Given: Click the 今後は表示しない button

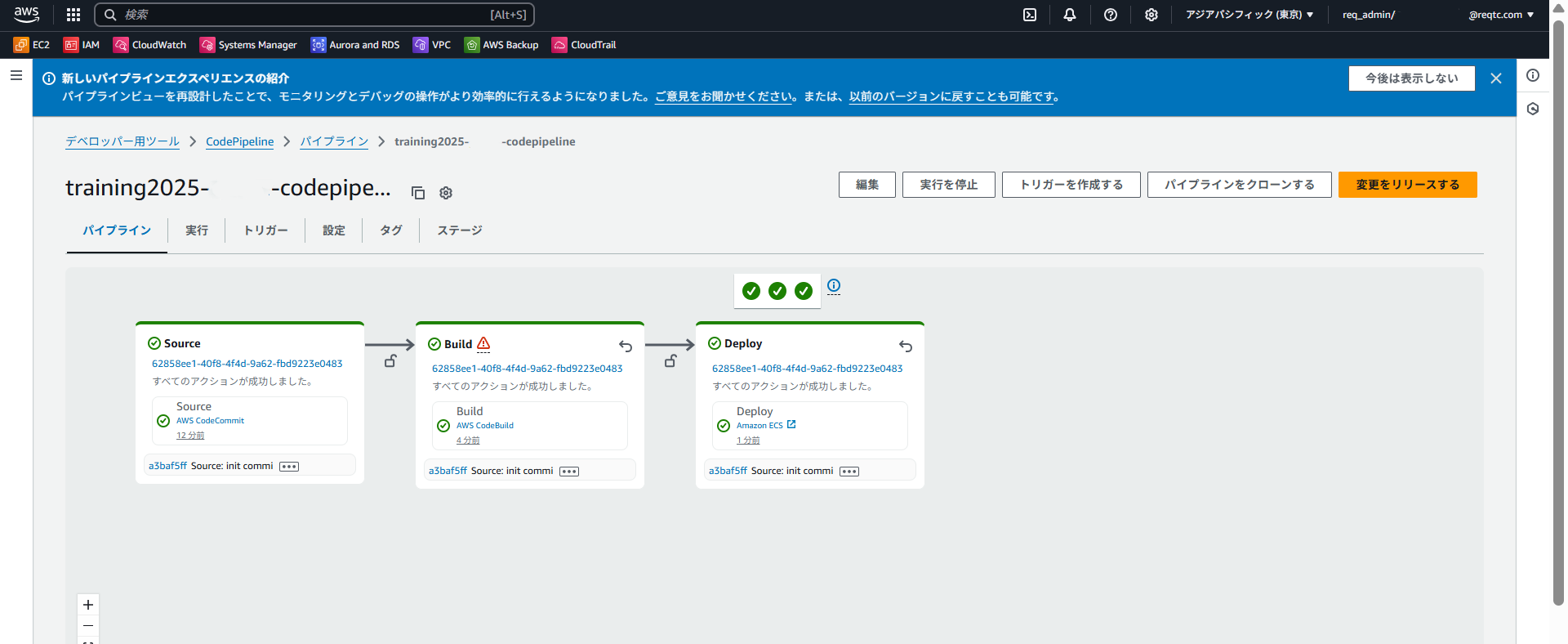Looking at the screenshot, I should tap(1412, 78).
